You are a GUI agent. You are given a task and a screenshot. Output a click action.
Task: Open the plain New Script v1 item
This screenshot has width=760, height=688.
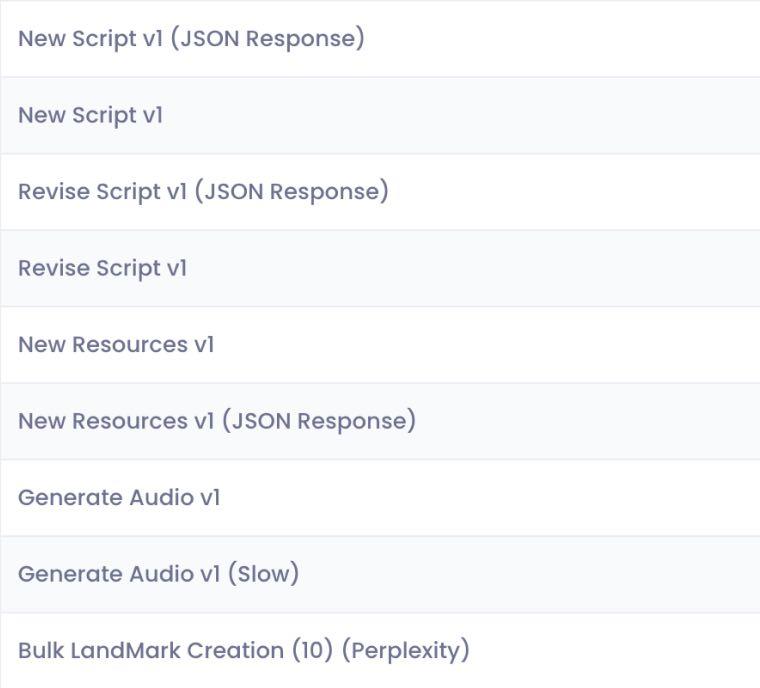point(90,115)
